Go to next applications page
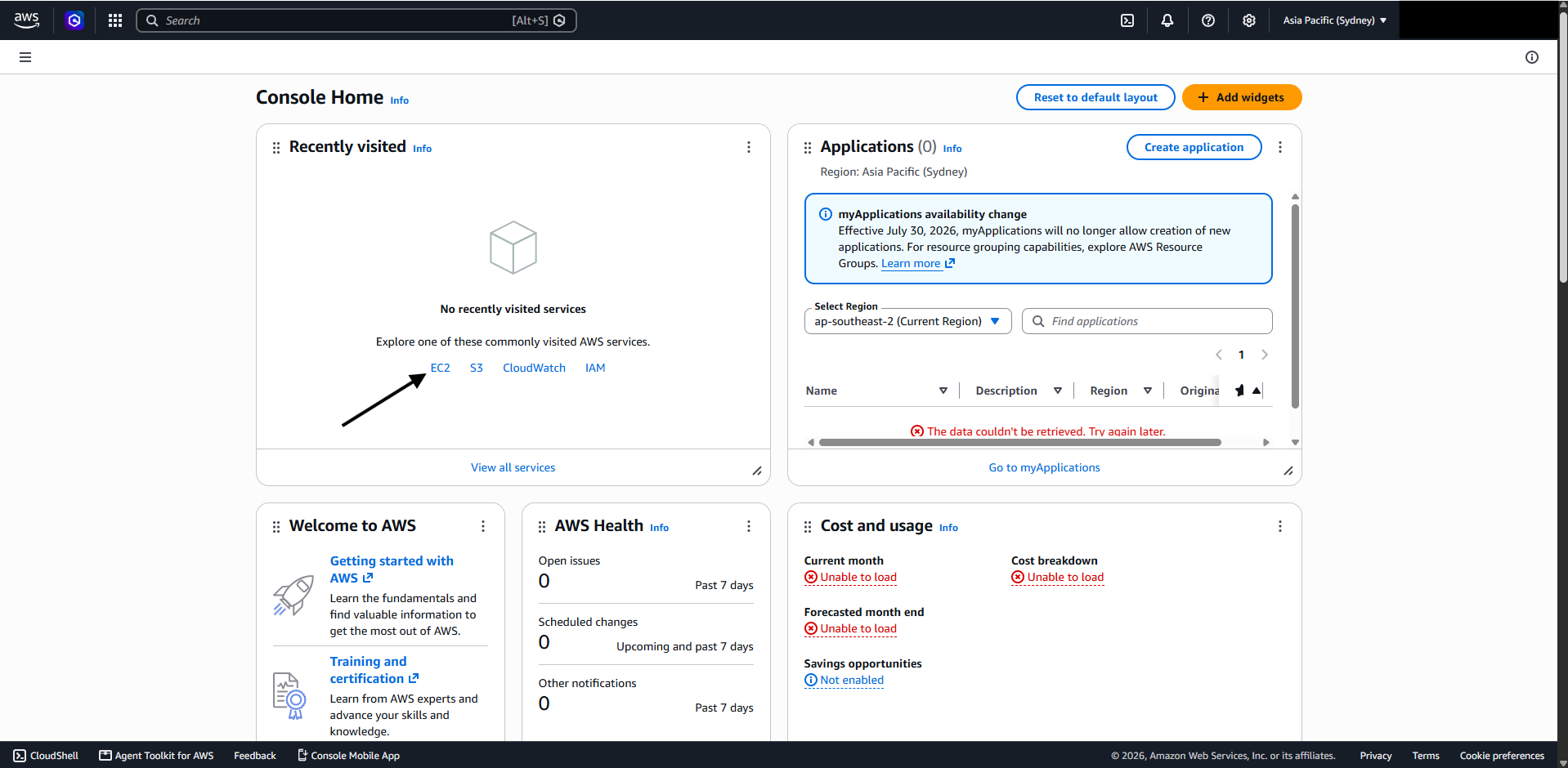 click(1265, 355)
